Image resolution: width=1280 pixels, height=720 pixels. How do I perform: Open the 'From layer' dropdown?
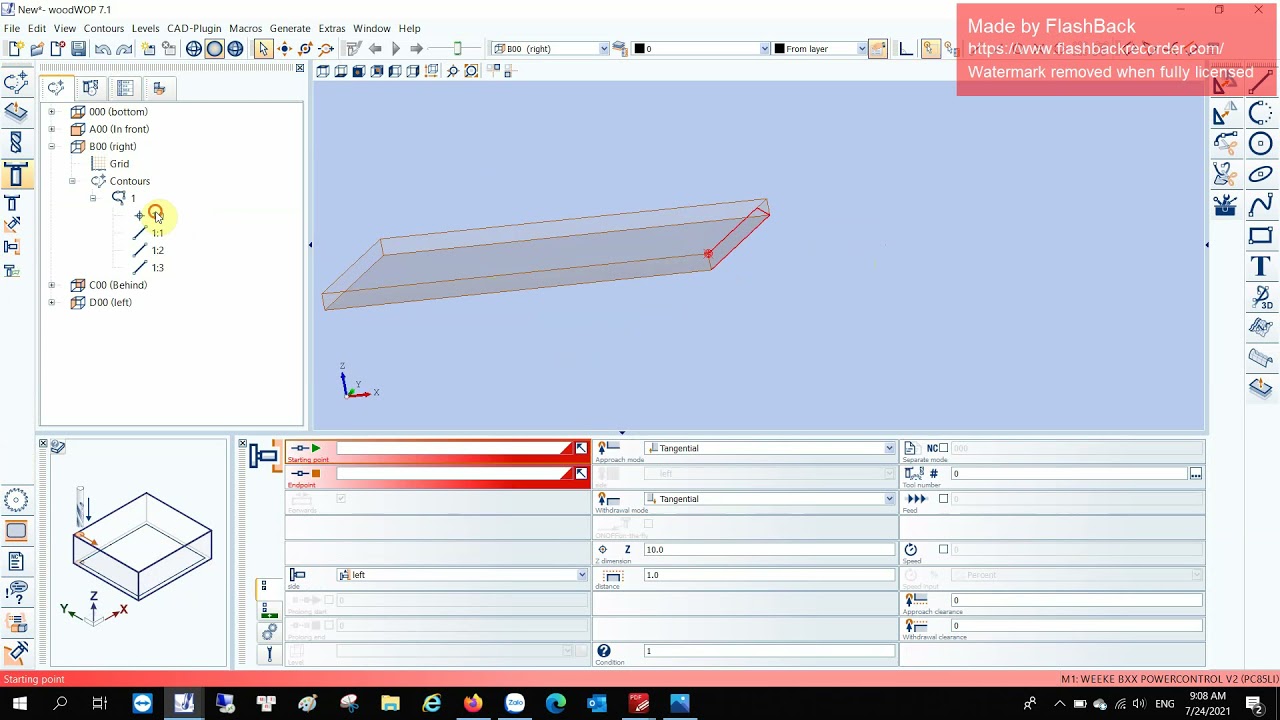(861, 48)
